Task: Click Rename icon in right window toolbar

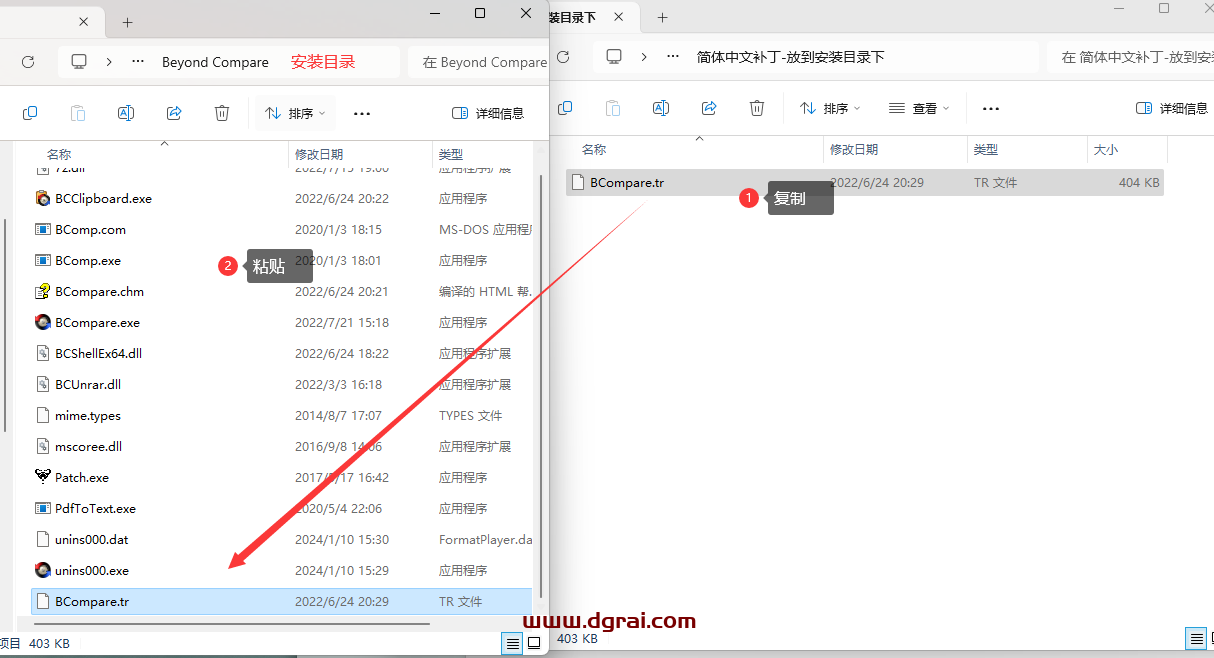Action: 661,108
